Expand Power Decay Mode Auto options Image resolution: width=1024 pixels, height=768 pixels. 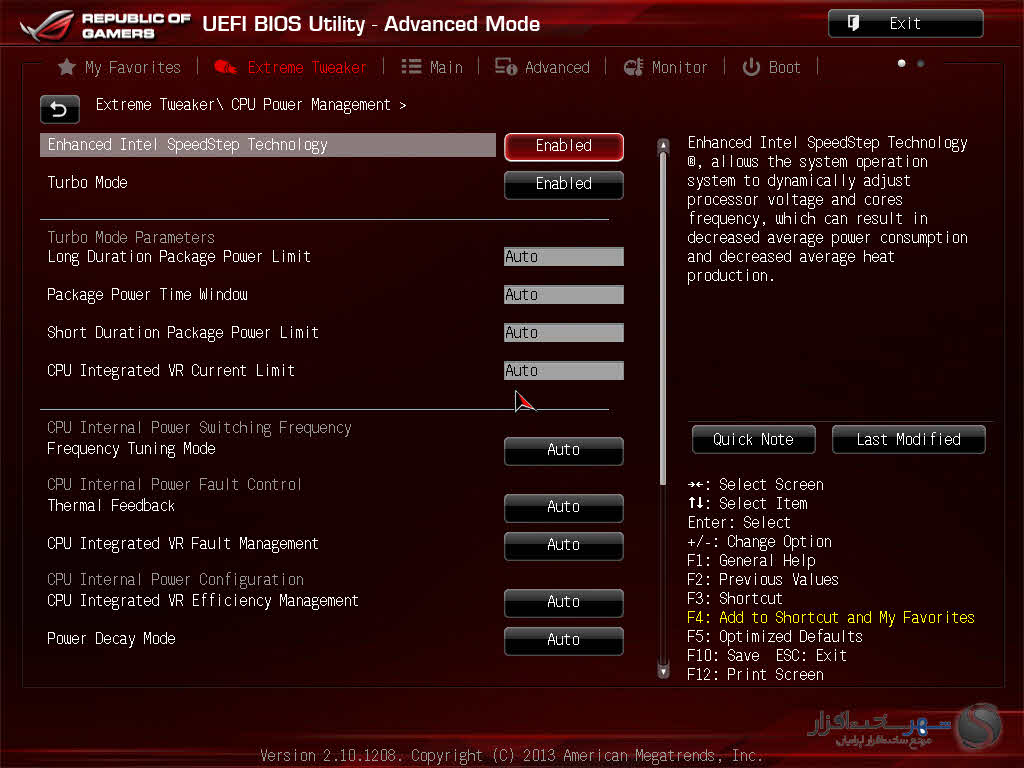point(563,640)
